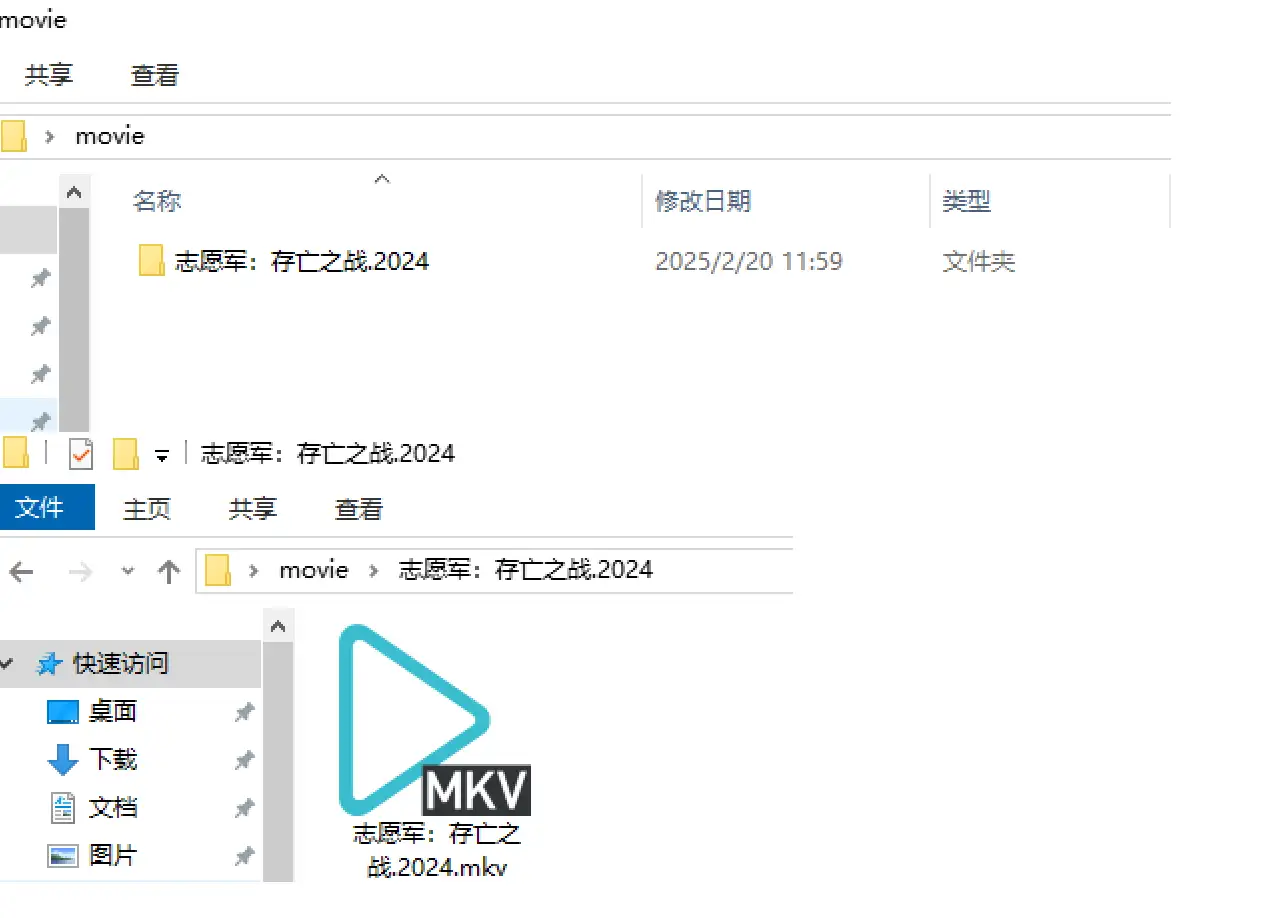1263x918 pixels.
Task: Click the back navigation arrow
Action: (20, 571)
